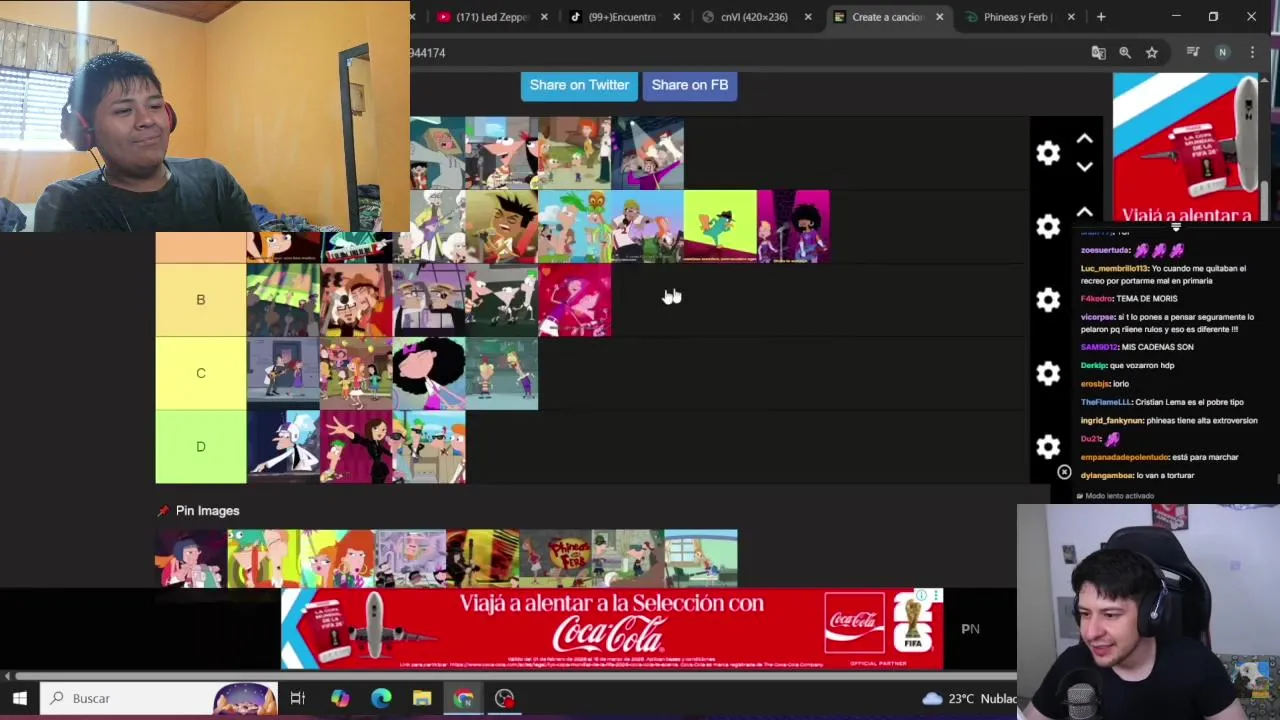The image size is (1280, 720).
Task: Click the Pin Images label
Action: click(207, 511)
